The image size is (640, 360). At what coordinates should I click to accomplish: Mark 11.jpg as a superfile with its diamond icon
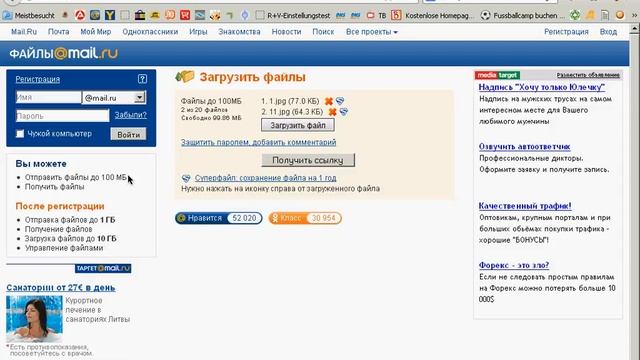pyautogui.click(x=344, y=111)
